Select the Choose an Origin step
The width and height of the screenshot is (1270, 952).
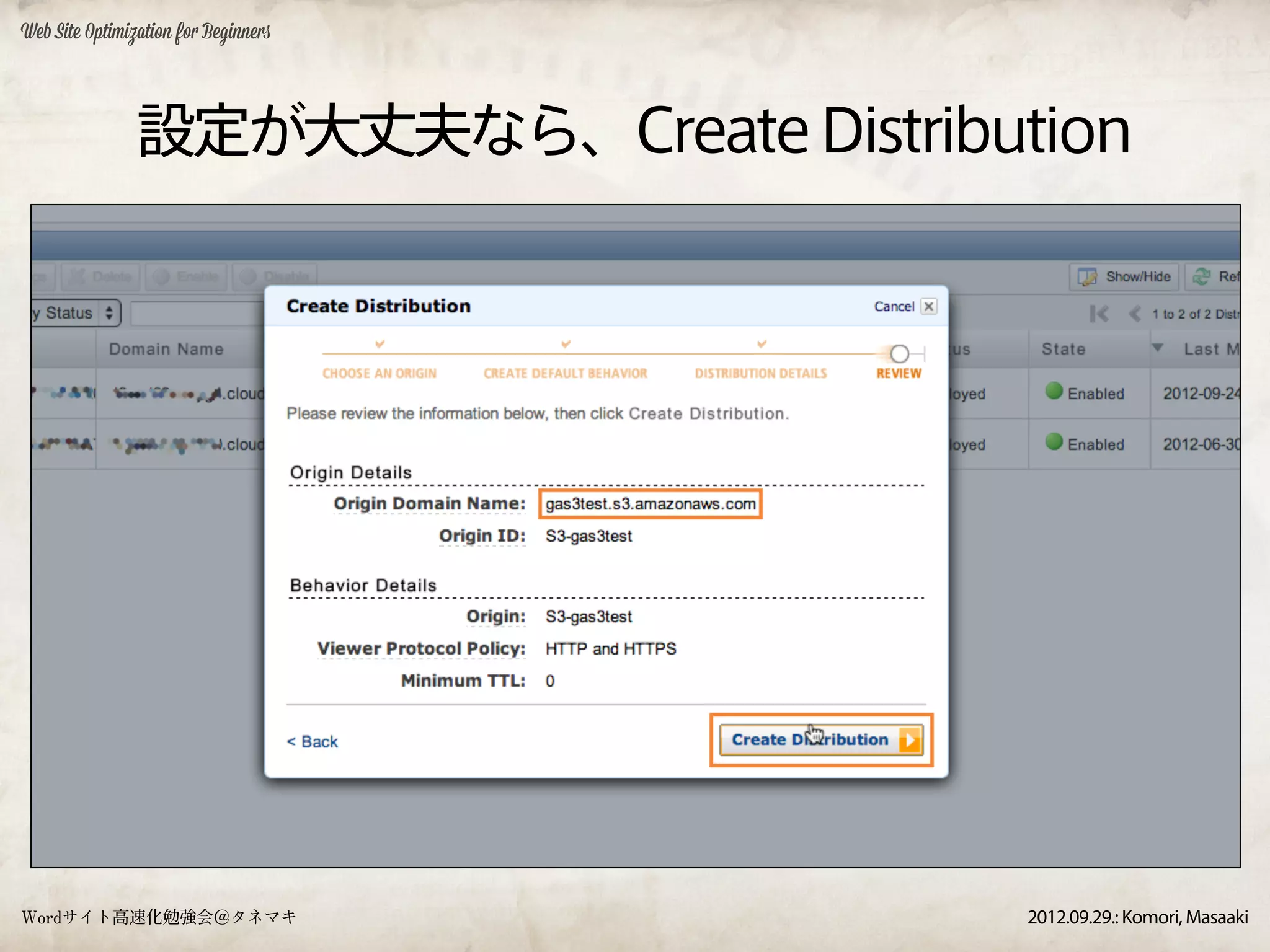(380, 373)
